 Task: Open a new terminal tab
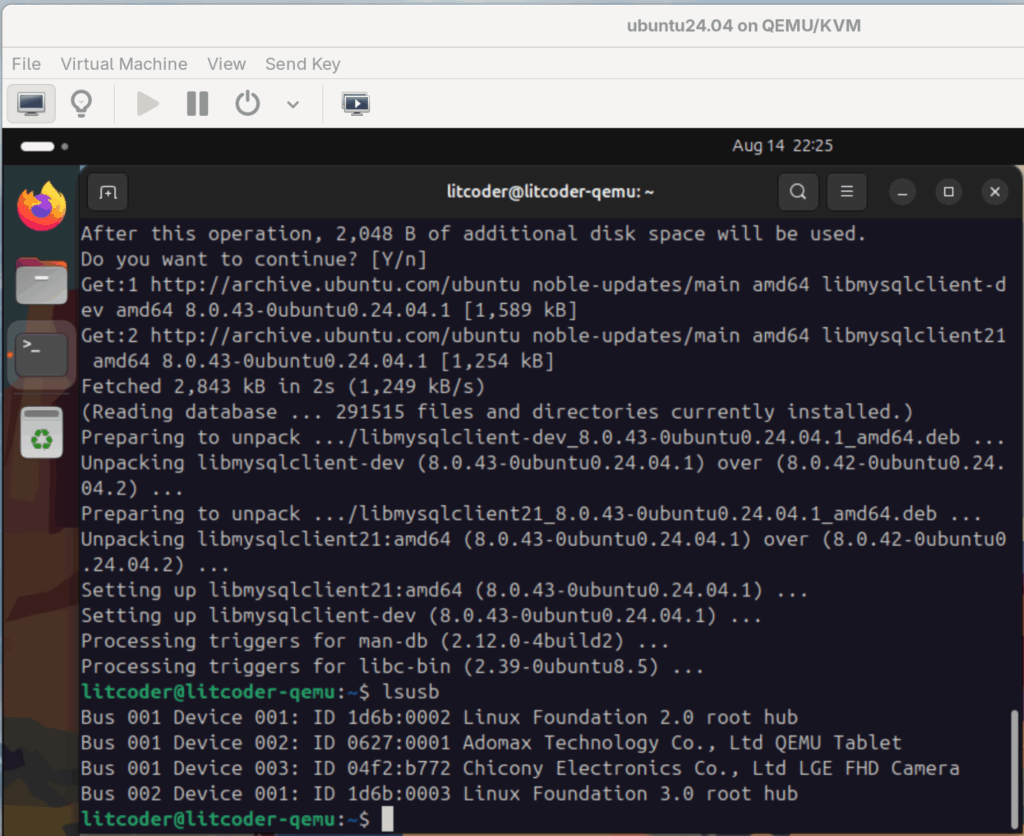[108, 192]
